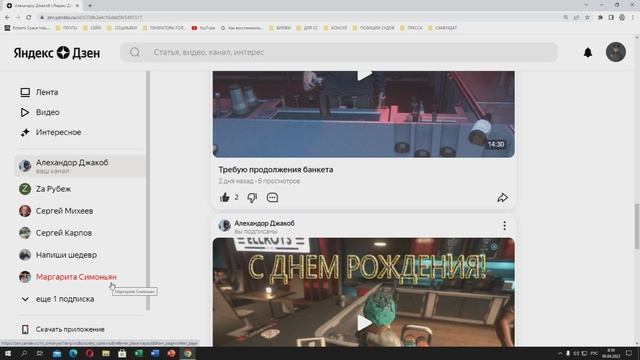Open ПОЗИЦИИ САДОВ bookmarks folder
This screenshot has height=360, width=640.
tap(373, 28)
